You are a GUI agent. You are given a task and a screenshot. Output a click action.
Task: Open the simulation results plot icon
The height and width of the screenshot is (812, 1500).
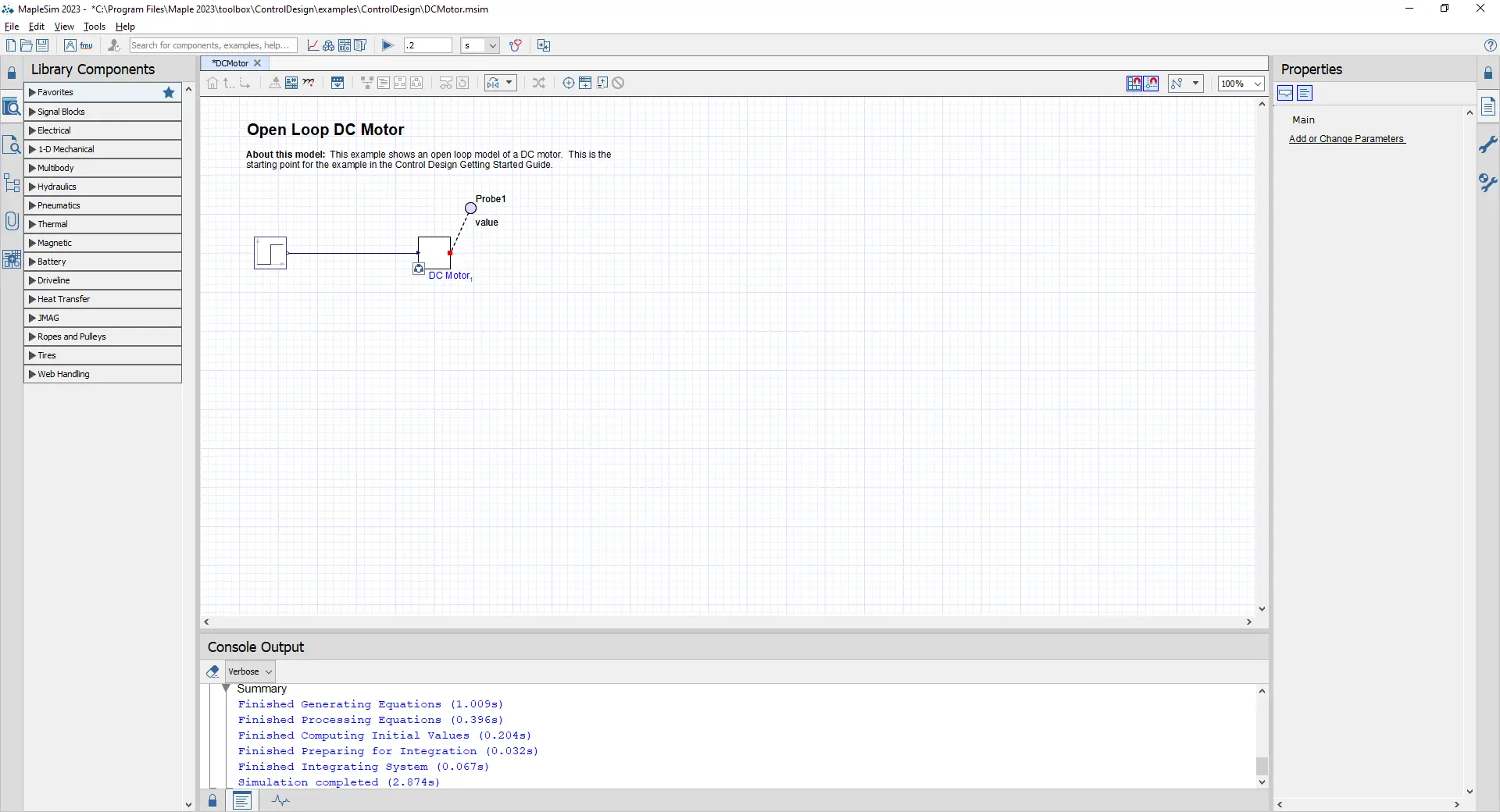(312, 45)
